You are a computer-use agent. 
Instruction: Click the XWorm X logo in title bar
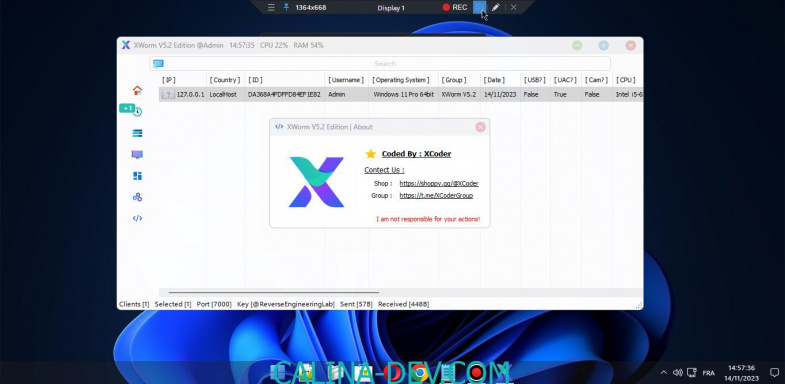tap(126, 45)
